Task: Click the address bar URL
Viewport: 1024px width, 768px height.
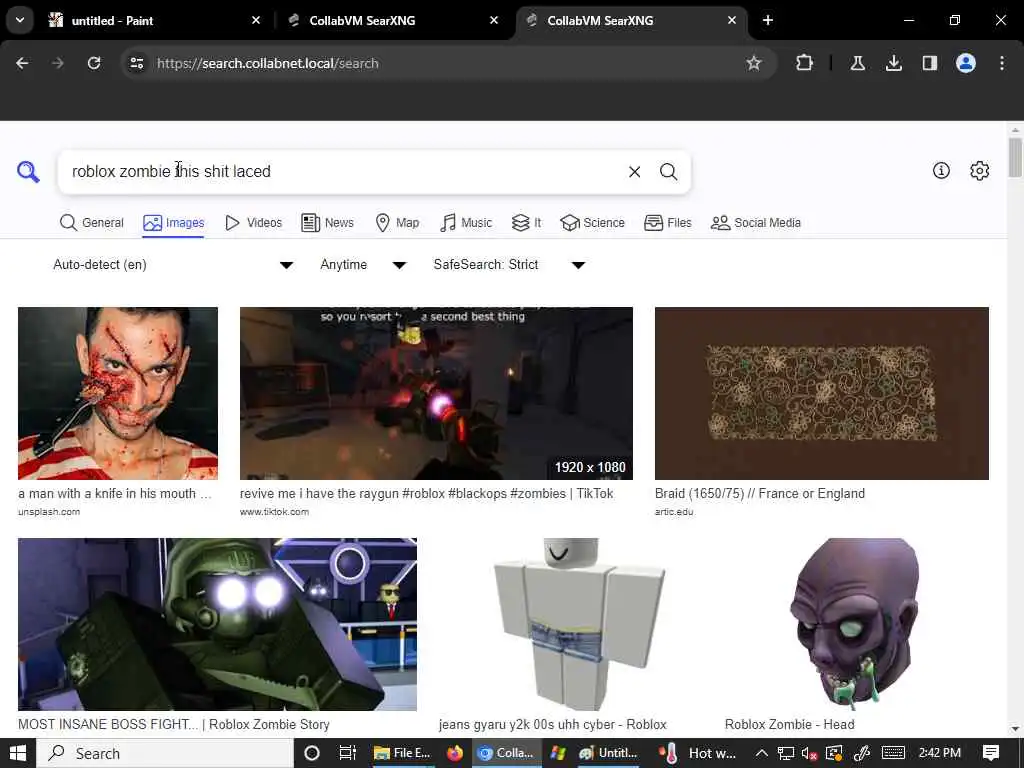Action: pyautogui.click(x=268, y=63)
